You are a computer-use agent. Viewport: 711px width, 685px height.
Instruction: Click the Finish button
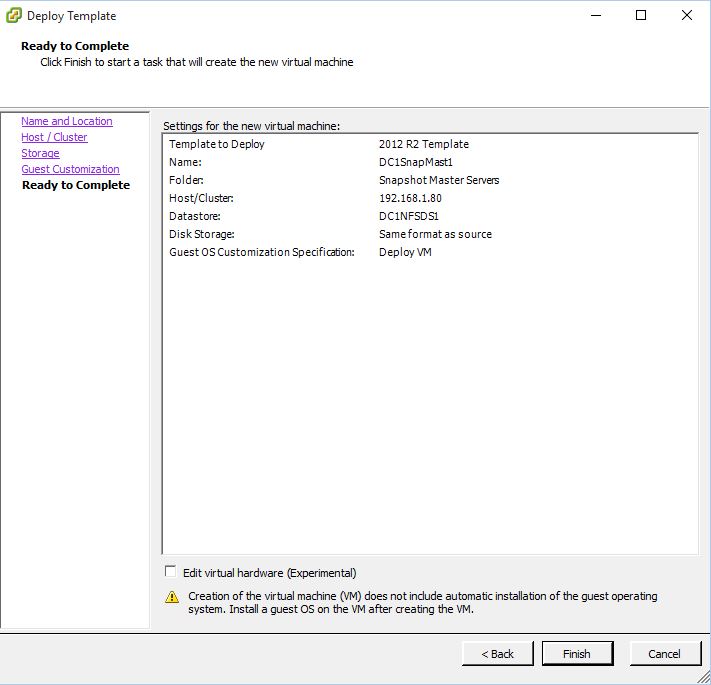click(577, 654)
